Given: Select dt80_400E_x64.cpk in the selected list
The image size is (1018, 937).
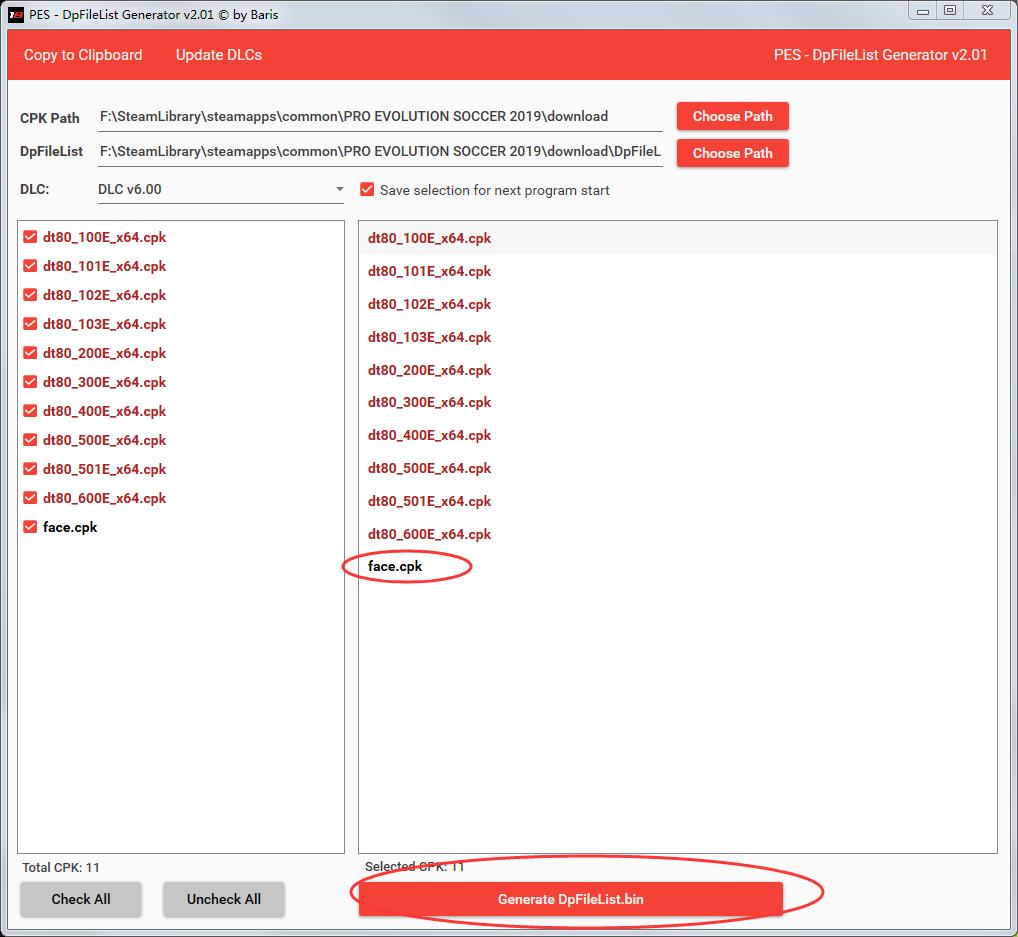Looking at the screenshot, I should [x=678, y=436].
